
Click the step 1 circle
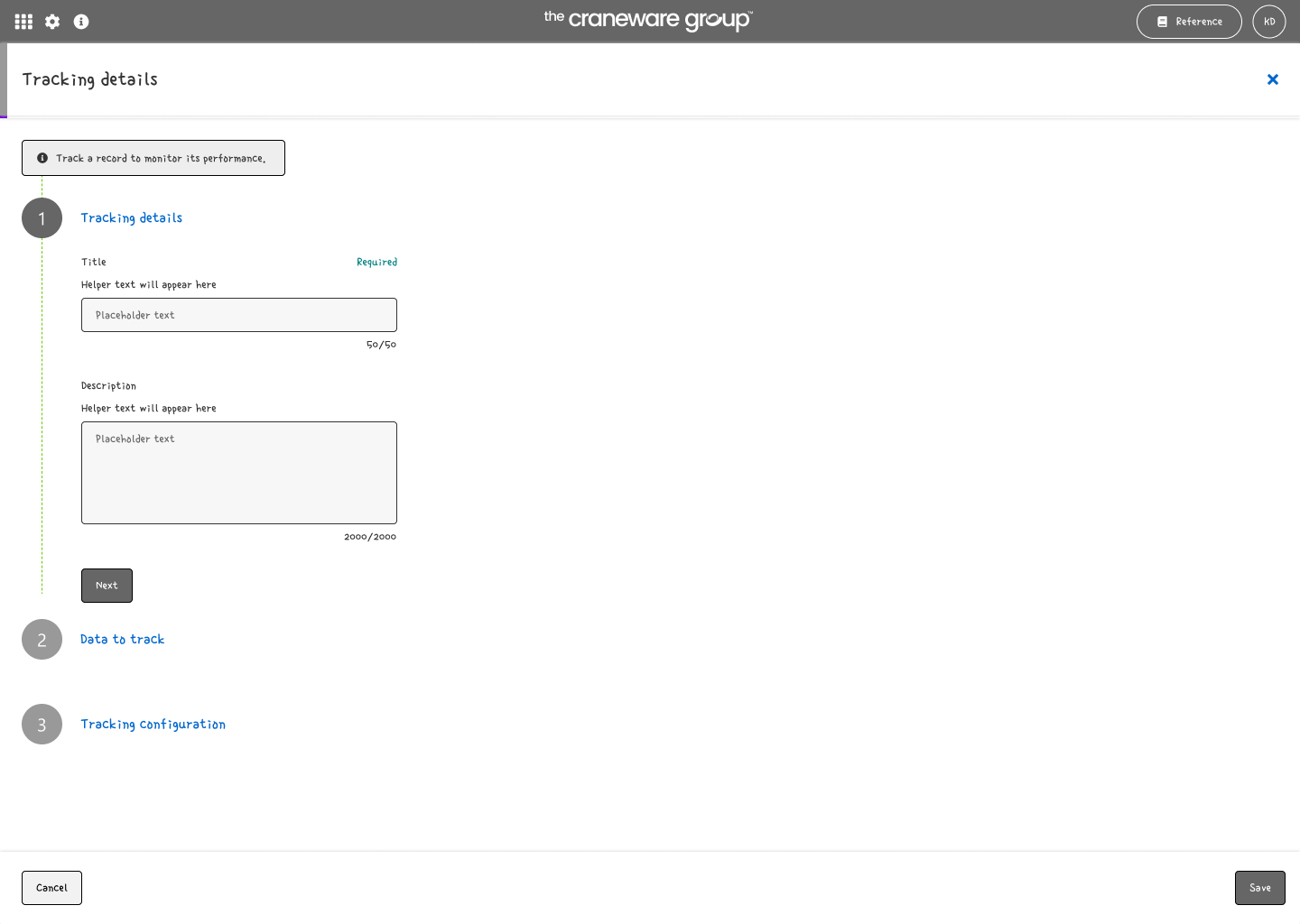42,218
